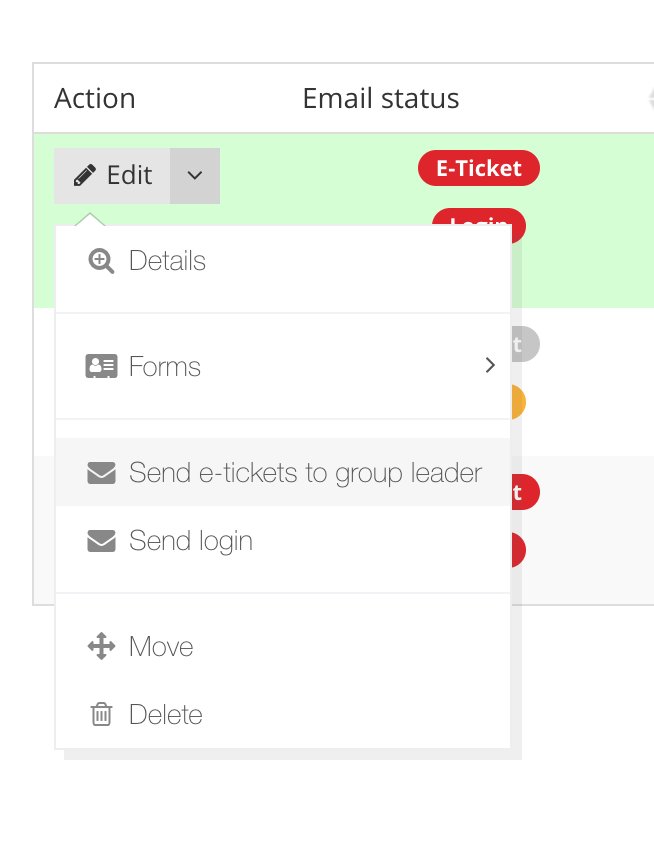654x854 pixels.
Task: Choose Send e-tickets to group leader
Action: (x=283, y=472)
